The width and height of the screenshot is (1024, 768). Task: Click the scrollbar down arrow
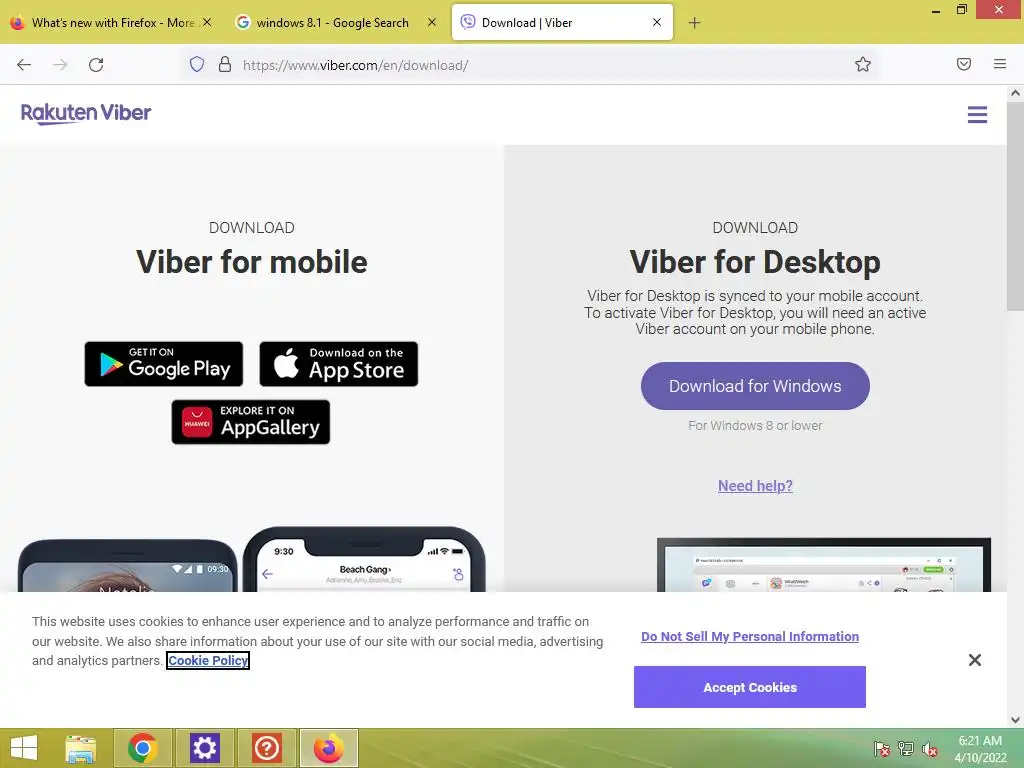(1015, 720)
